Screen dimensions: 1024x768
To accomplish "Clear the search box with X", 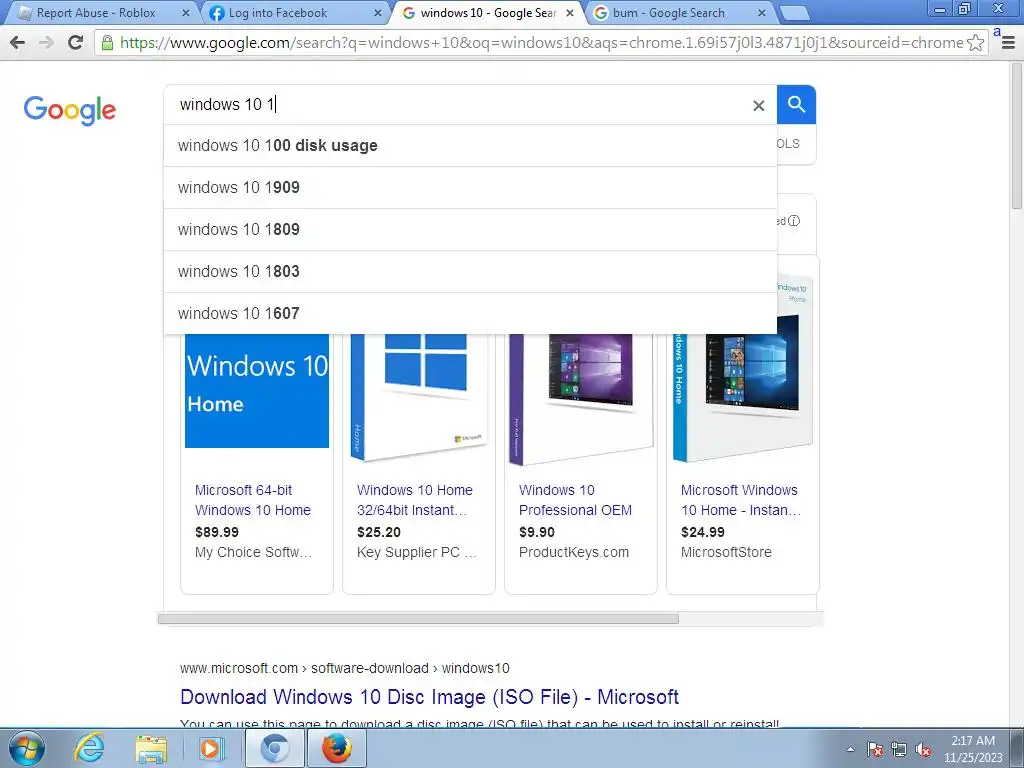I will tap(758, 105).
